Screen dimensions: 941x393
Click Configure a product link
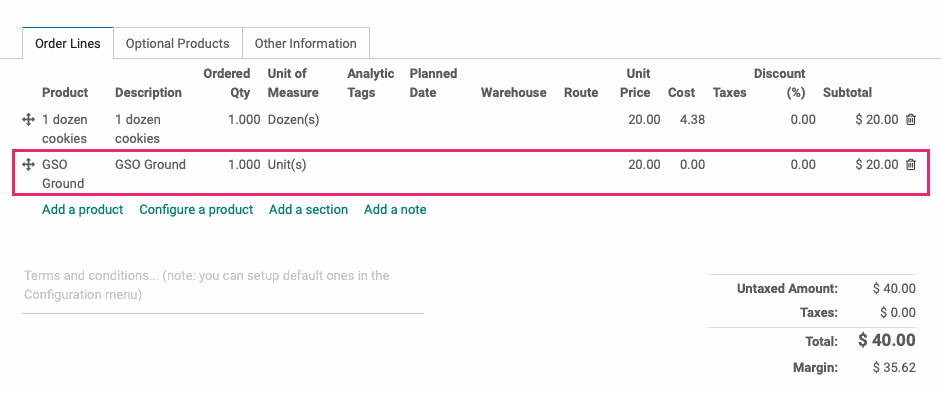pos(196,209)
